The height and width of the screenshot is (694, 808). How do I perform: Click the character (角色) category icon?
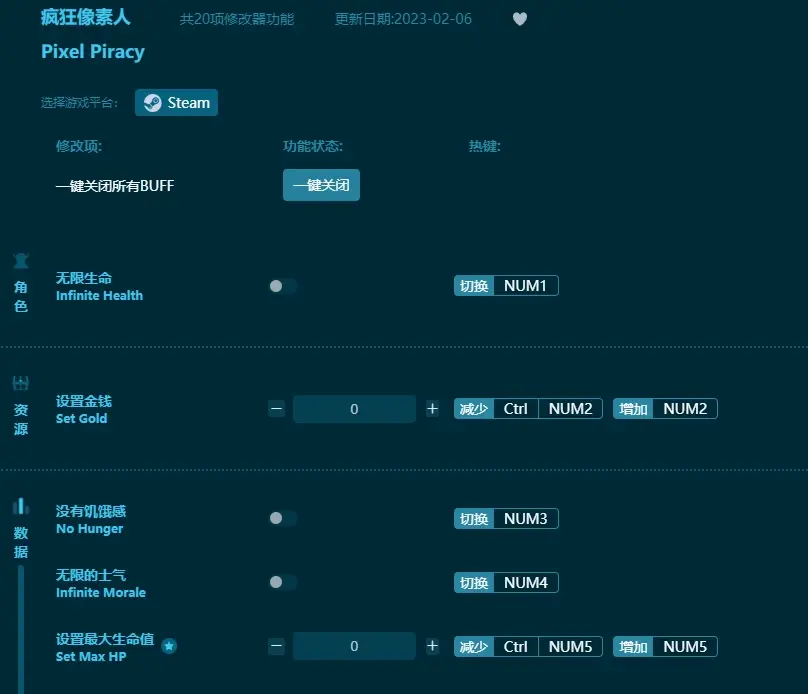21,261
